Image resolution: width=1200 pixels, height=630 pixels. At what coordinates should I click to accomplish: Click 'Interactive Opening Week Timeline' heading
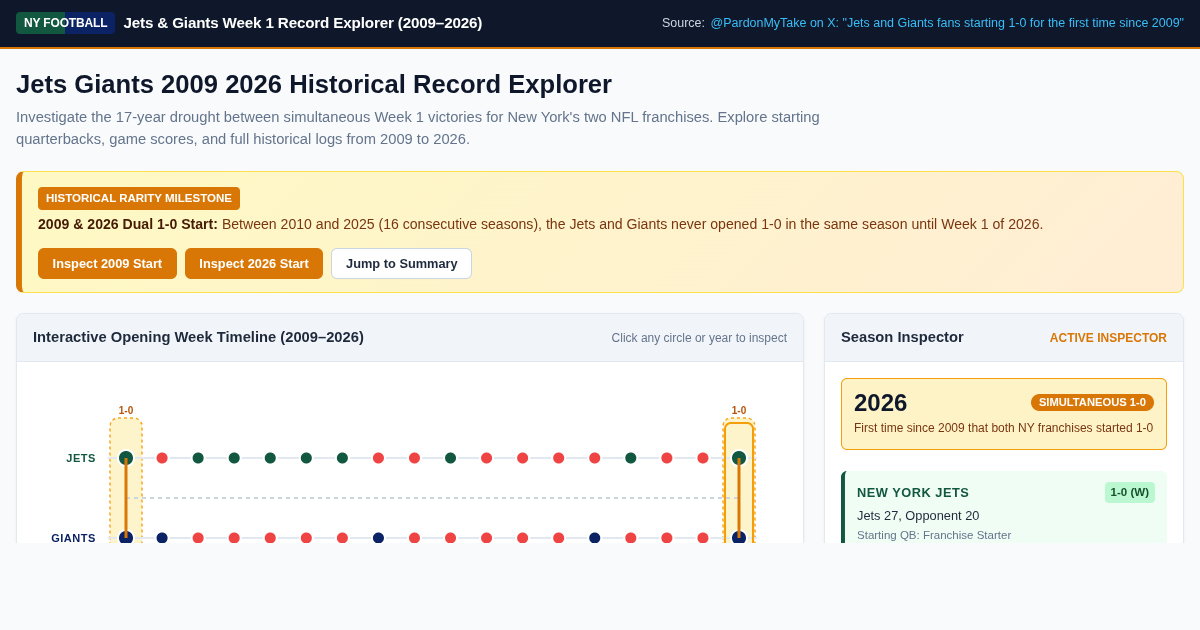(198, 337)
